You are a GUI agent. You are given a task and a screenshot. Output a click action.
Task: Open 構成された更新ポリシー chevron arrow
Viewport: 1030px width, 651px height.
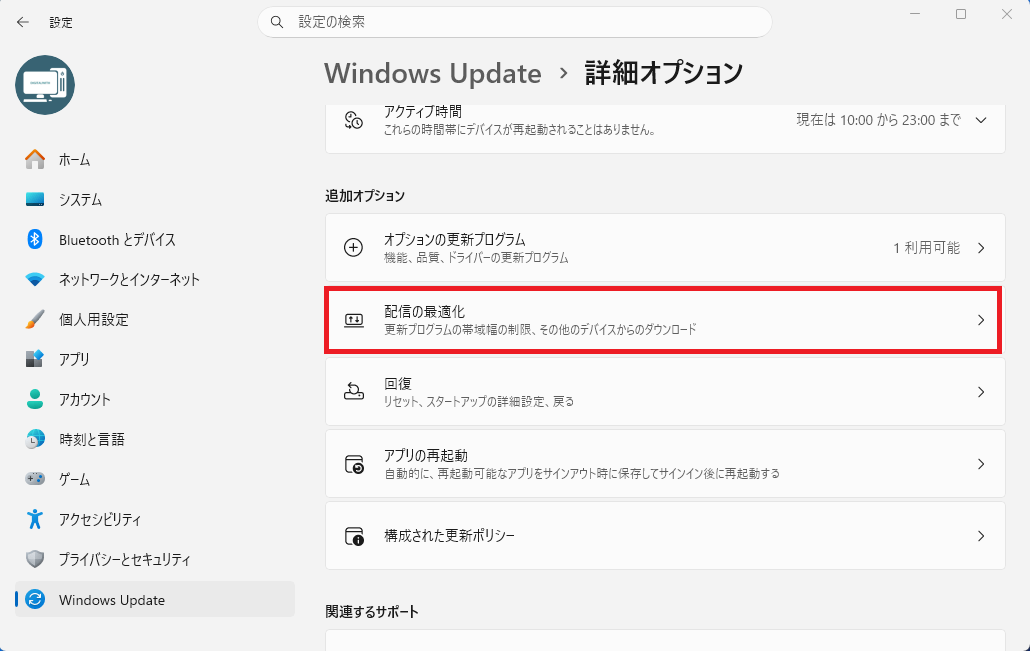(x=981, y=536)
